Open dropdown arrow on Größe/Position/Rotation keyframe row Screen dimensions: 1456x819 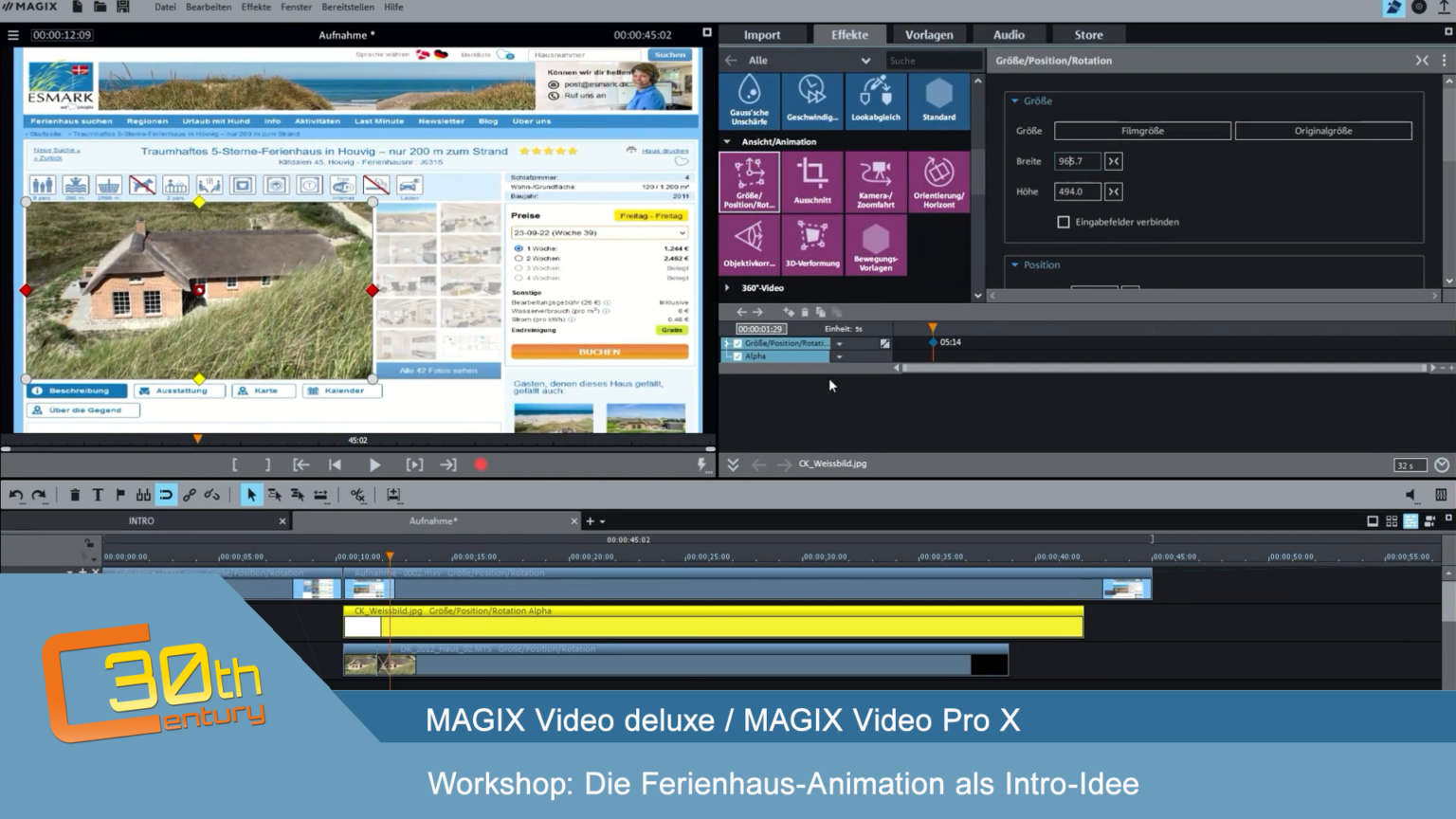pos(839,343)
